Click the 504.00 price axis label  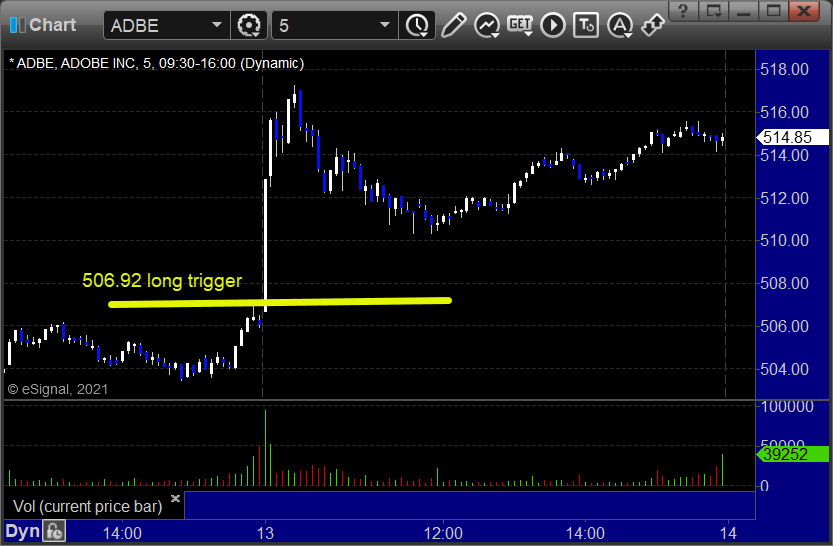784,369
